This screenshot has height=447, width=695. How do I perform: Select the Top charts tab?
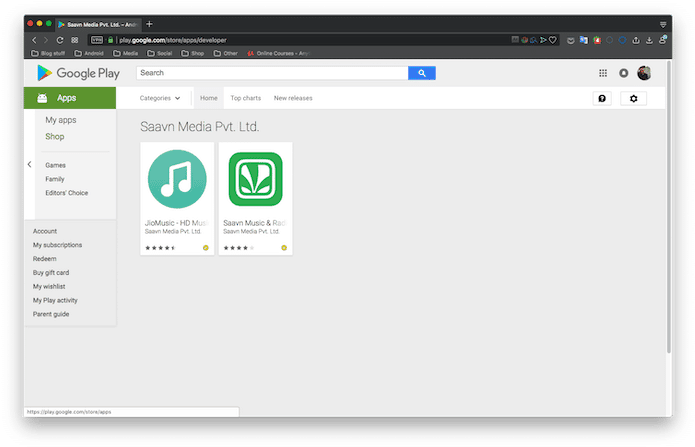click(x=246, y=98)
